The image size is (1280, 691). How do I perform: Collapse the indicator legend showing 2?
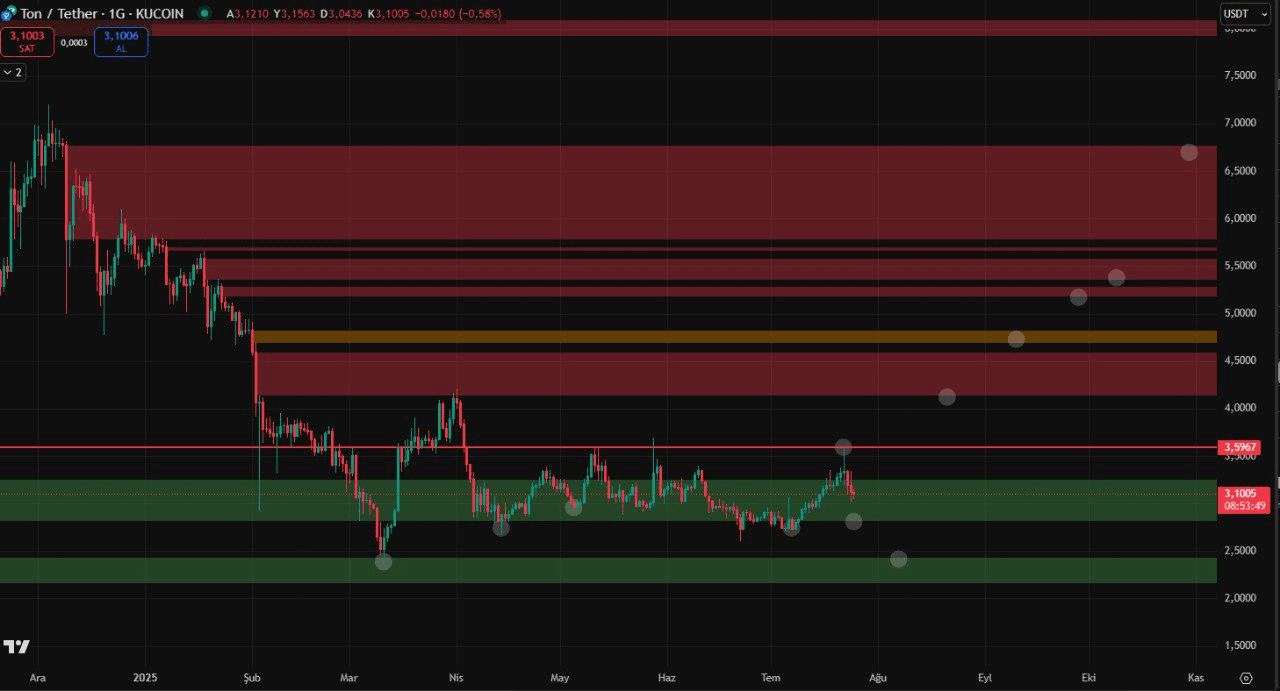pos(12,72)
